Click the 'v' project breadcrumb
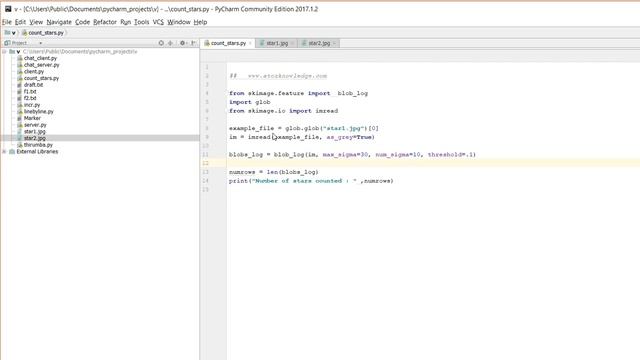Image resolution: width=640 pixels, height=360 pixels. [x=10, y=33]
